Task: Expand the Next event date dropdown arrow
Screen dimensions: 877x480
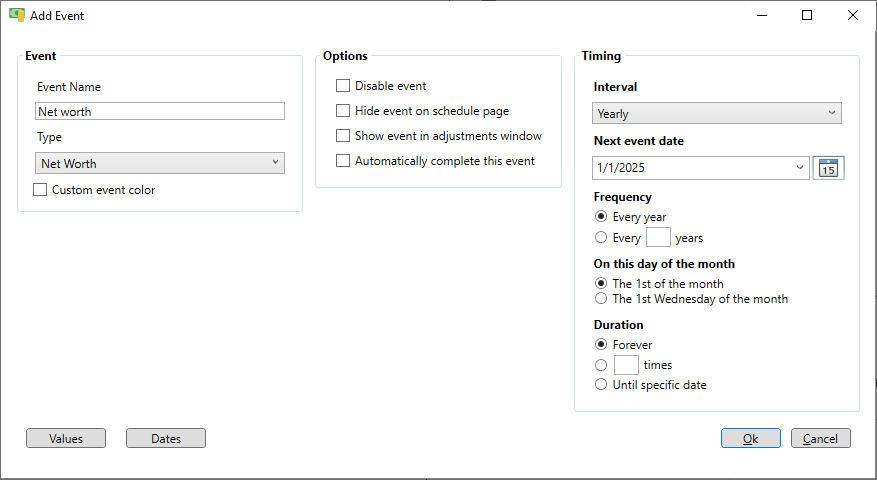Action: tap(800, 168)
